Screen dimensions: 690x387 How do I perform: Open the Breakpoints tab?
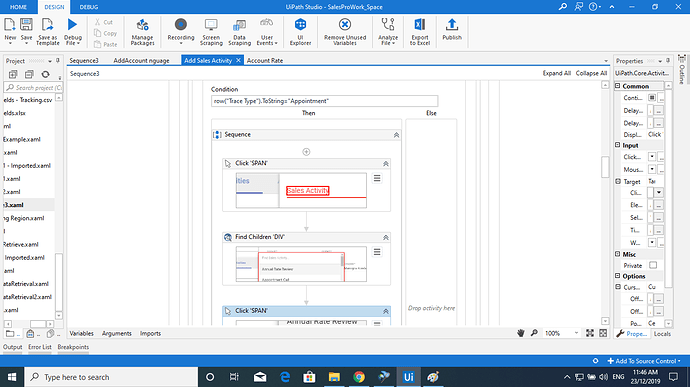pyautogui.click(x=73, y=347)
